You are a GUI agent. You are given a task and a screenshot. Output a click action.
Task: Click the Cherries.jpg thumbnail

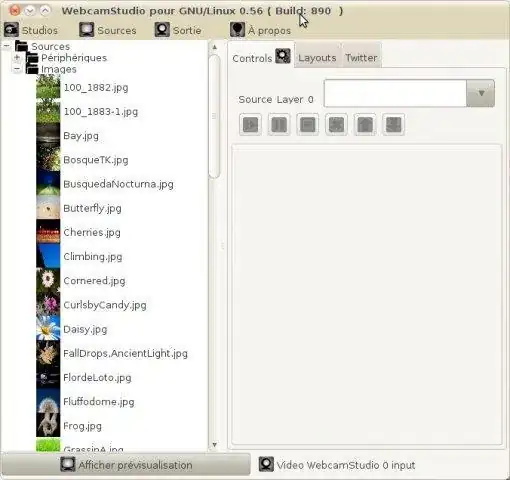tap(48, 232)
